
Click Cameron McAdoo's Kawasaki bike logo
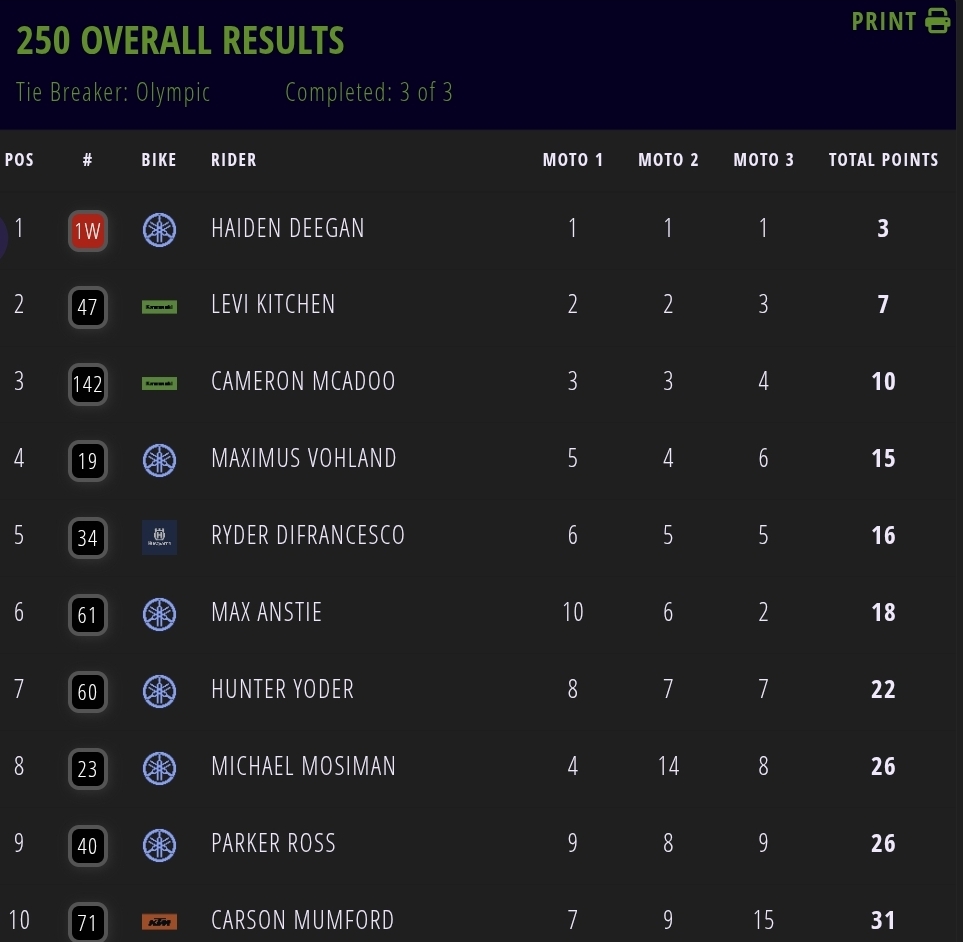(x=159, y=383)
